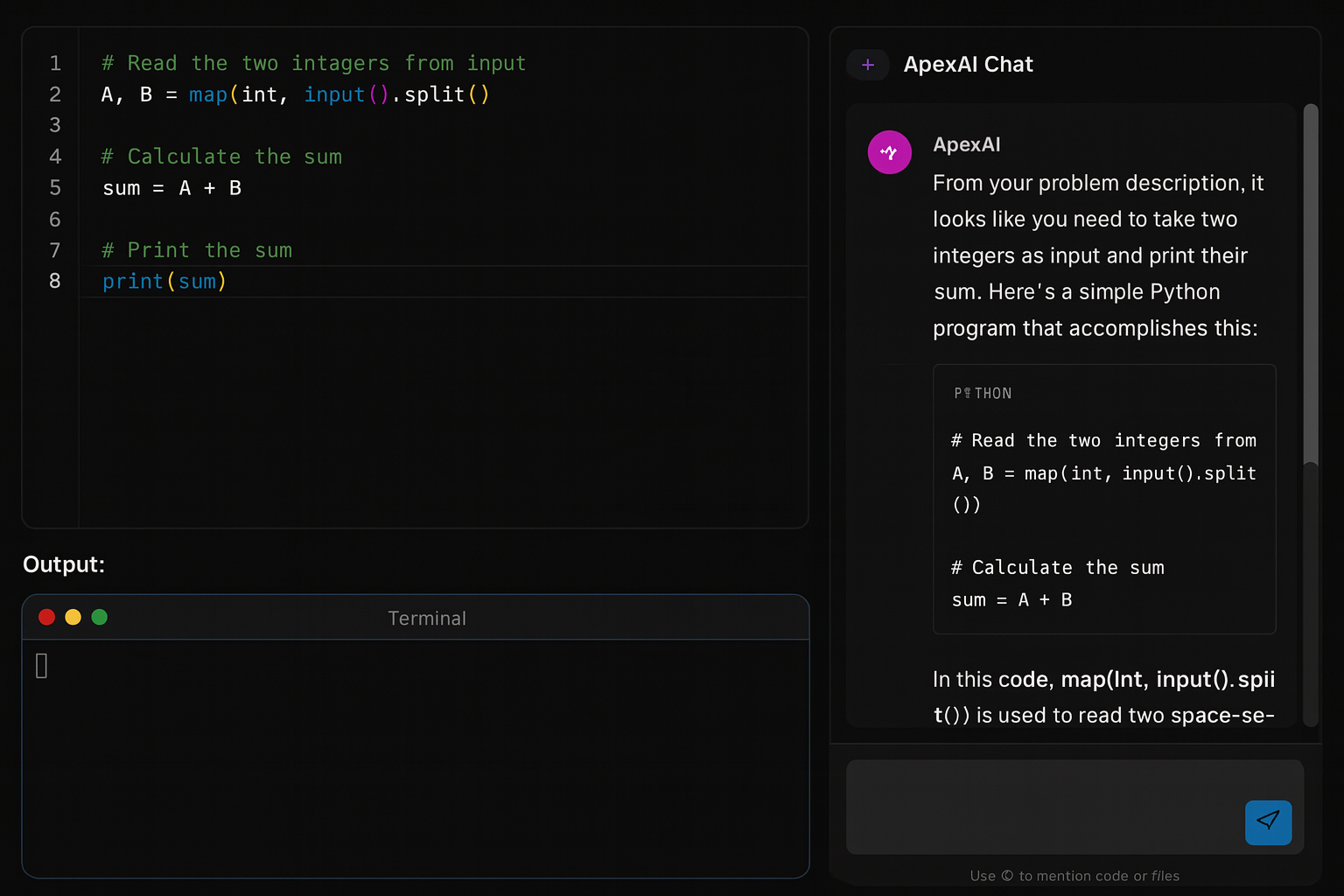
Task: Place cursor on the print(sum) line
Action: (x=164, y=281)
